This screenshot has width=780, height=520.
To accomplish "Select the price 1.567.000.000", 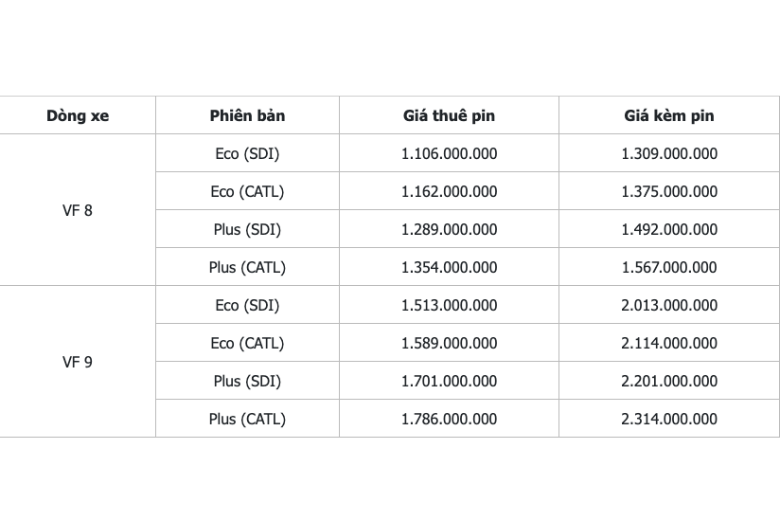I will [x=669, y=268].
